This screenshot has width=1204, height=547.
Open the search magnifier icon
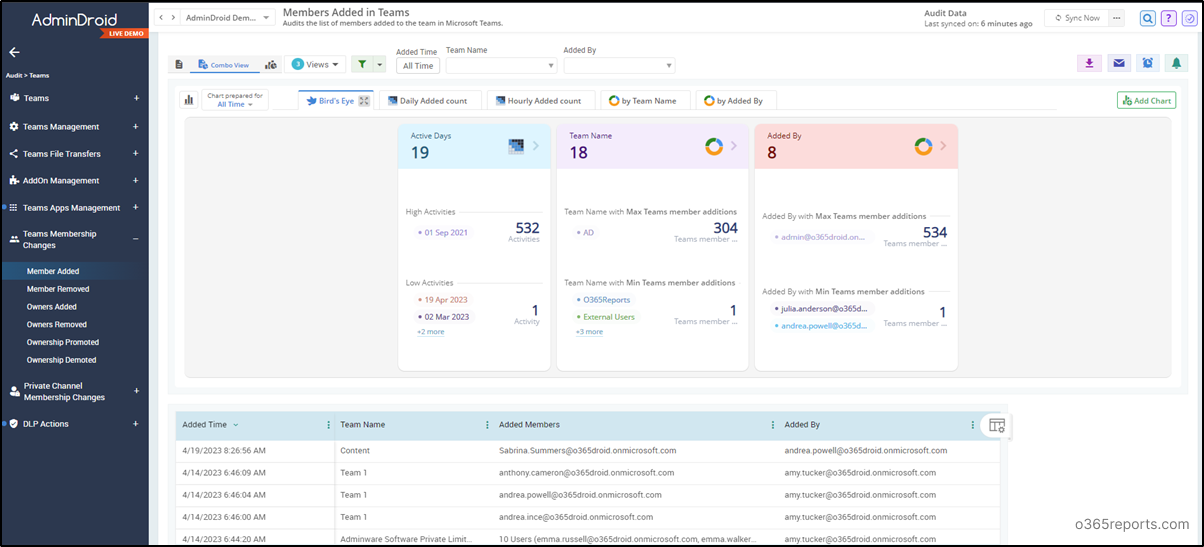point(1148,18)
